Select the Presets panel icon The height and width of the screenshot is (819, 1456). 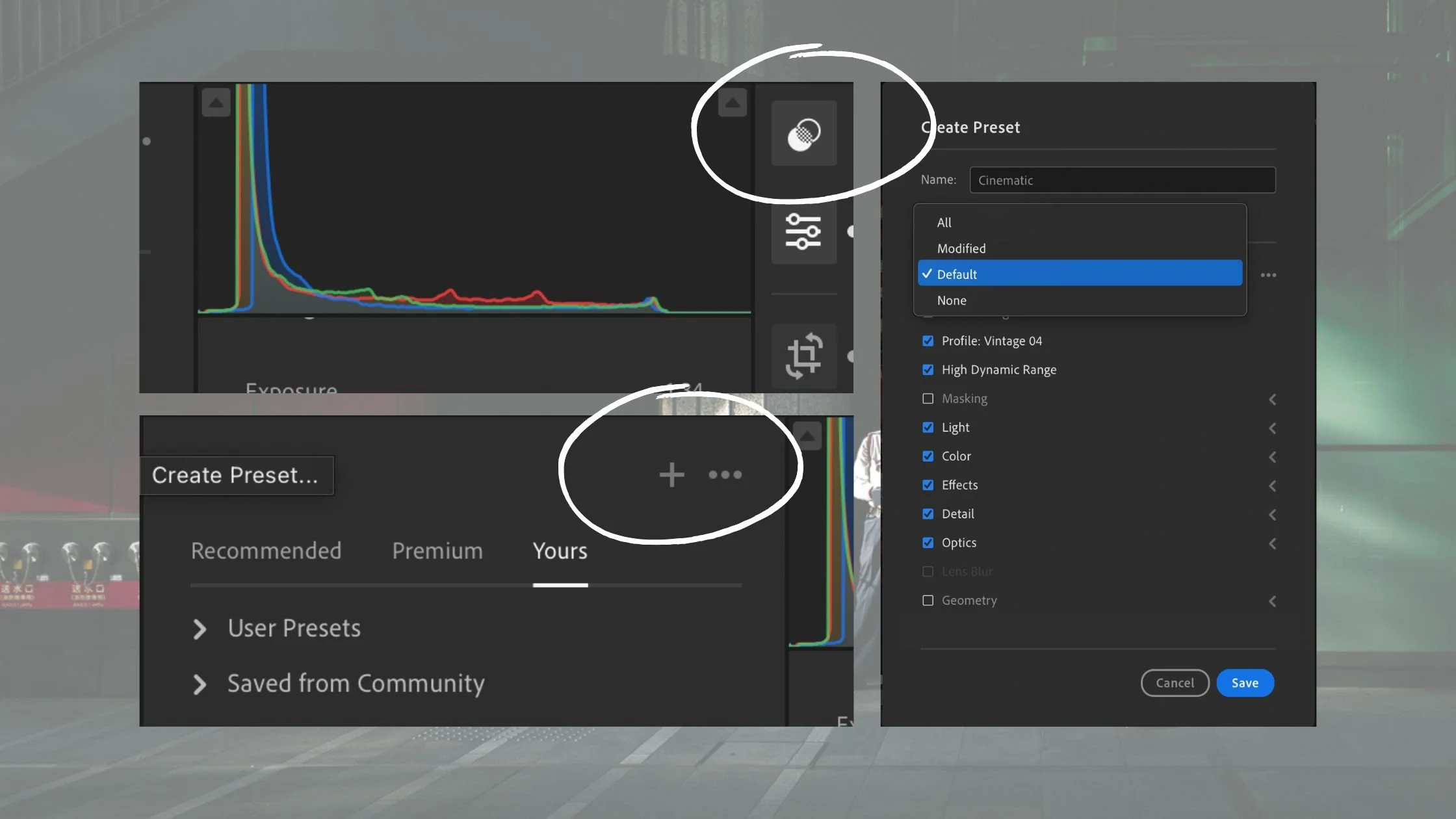pyautogui.click(x=803, y=135)
